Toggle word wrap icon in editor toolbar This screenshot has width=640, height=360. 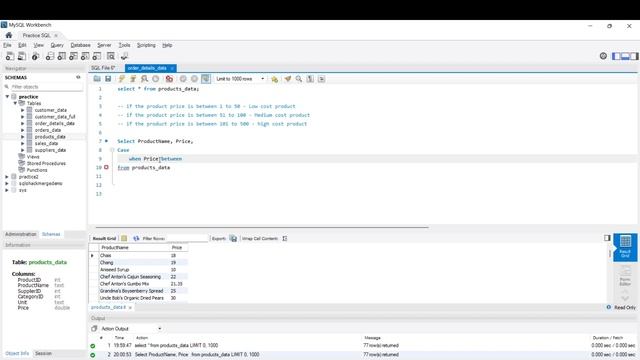point(322,79)
